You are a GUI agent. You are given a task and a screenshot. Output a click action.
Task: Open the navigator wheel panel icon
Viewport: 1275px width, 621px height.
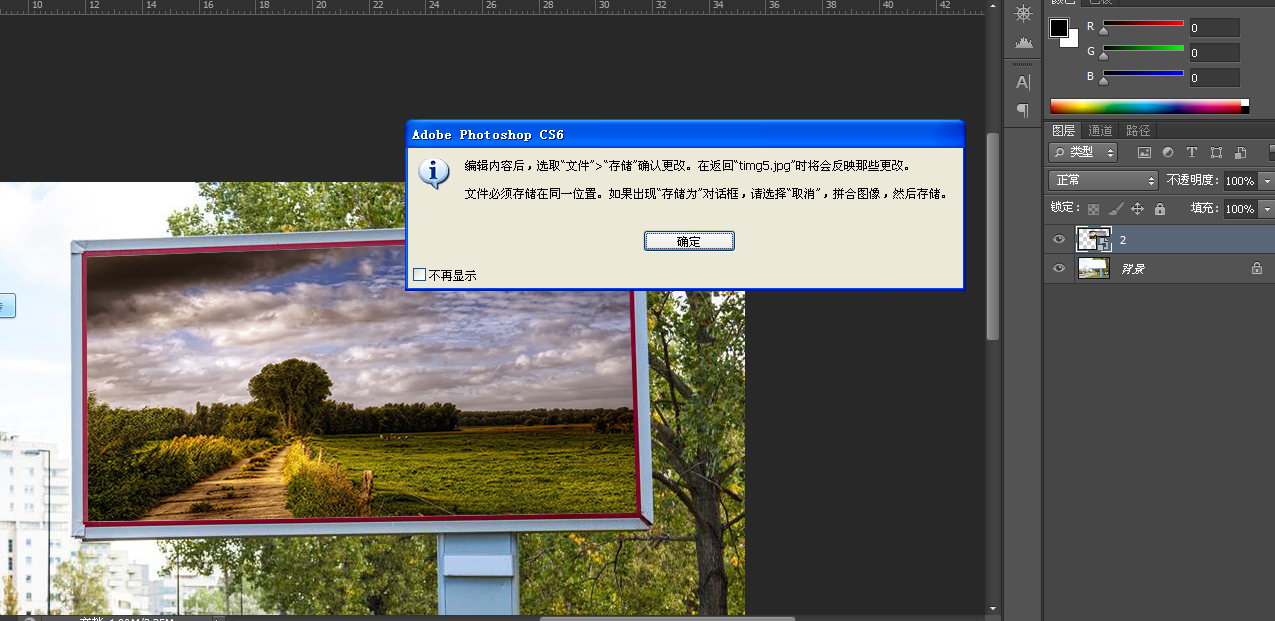[1023, 13]
